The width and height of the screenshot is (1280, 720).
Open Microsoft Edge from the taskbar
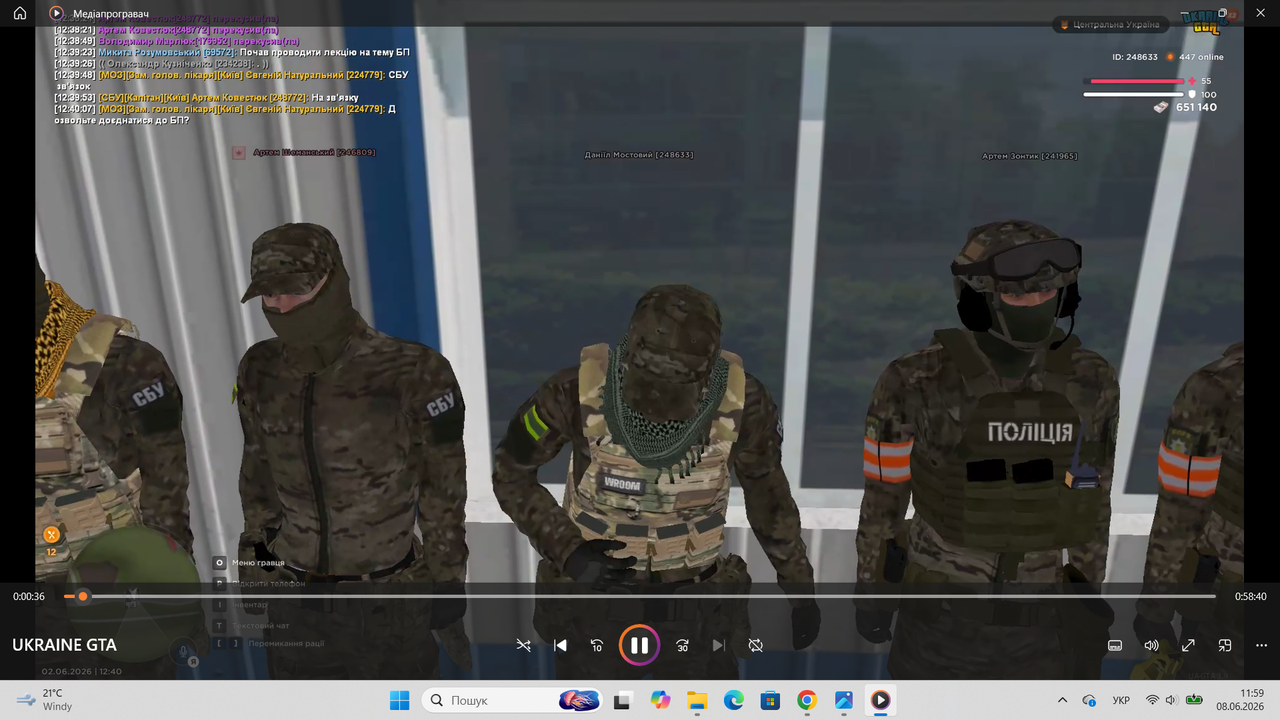733,700
